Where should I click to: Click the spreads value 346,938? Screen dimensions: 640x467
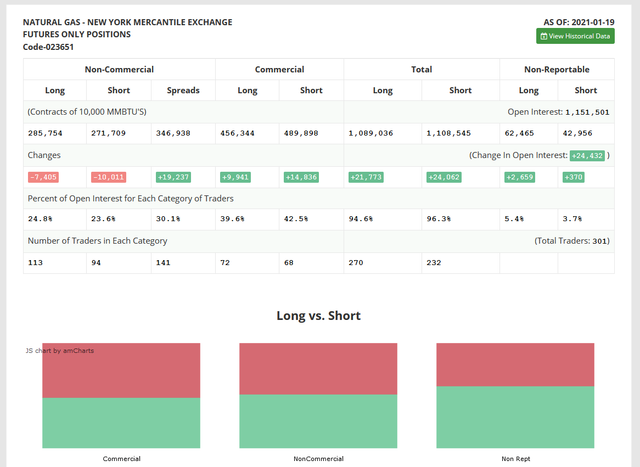click(173, 133)
